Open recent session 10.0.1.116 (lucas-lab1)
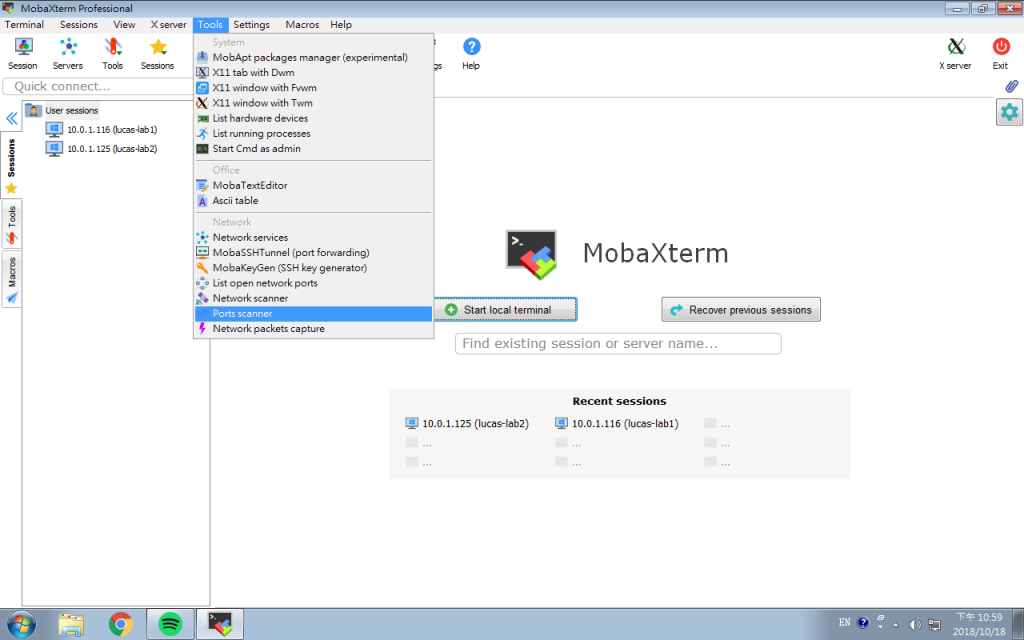This screenshot has width=1024, height=640. [617, 423]
